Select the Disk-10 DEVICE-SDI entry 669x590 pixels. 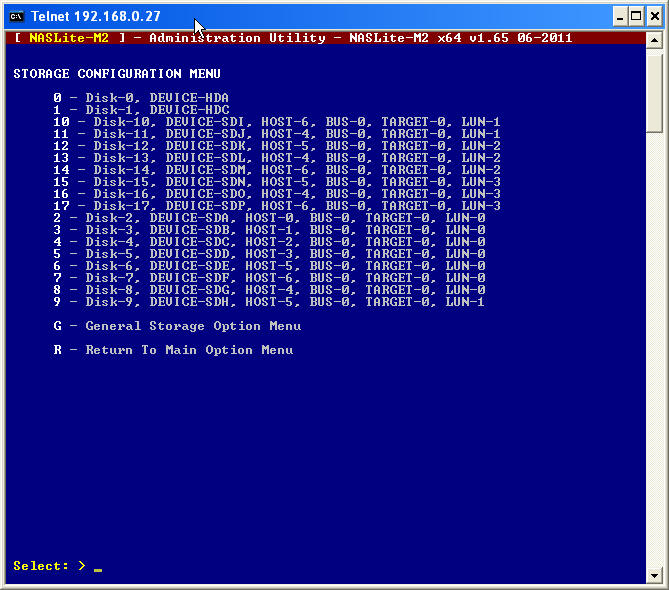click(276, 122)
